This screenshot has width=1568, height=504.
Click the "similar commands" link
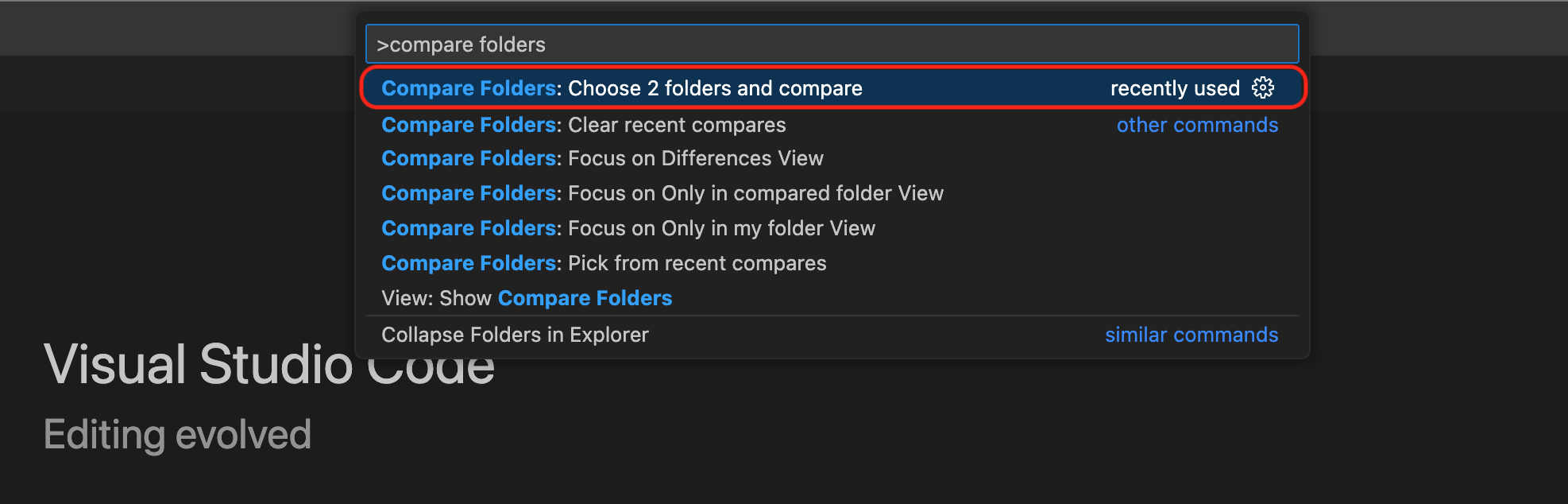(x=1191, y=335)
